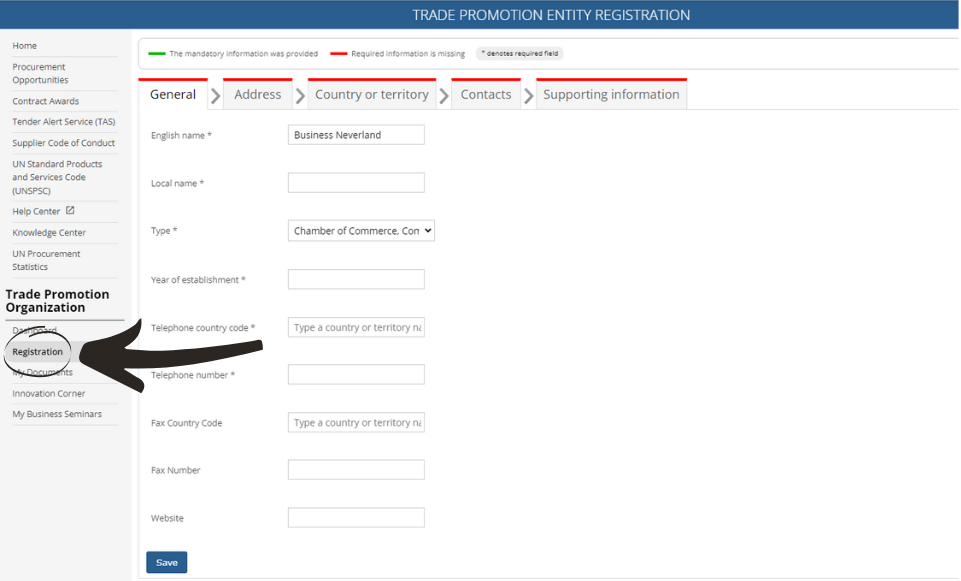961x581 pixels.
Task: Switch to the Address tab
Action: pyautogui.click(x=257, y=94)
